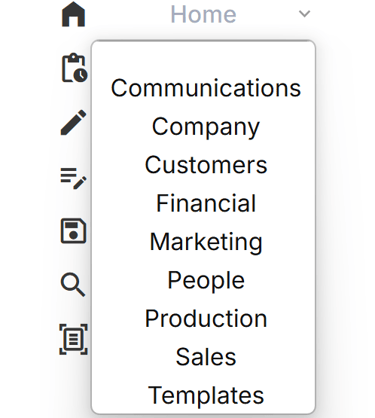Click the Home house icon
The image size is (375, 418).
[74, 14]
